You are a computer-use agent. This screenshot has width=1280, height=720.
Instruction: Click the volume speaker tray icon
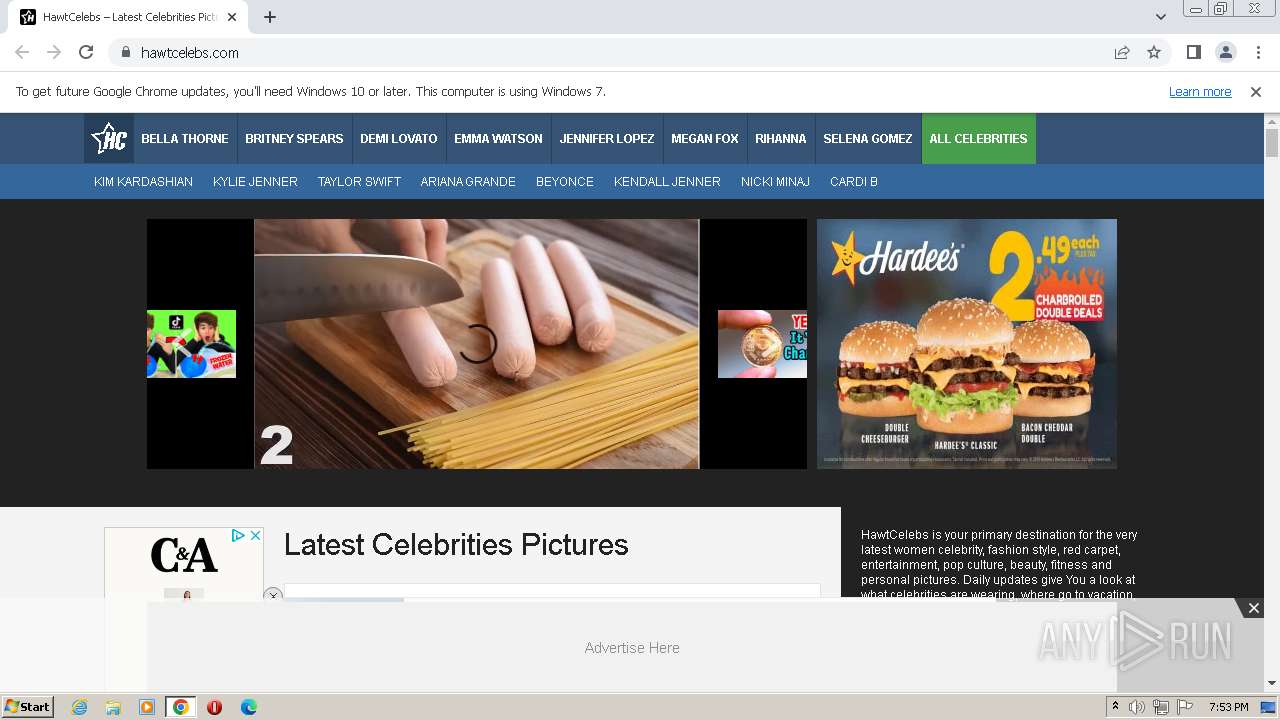[x=1137, y=707]
